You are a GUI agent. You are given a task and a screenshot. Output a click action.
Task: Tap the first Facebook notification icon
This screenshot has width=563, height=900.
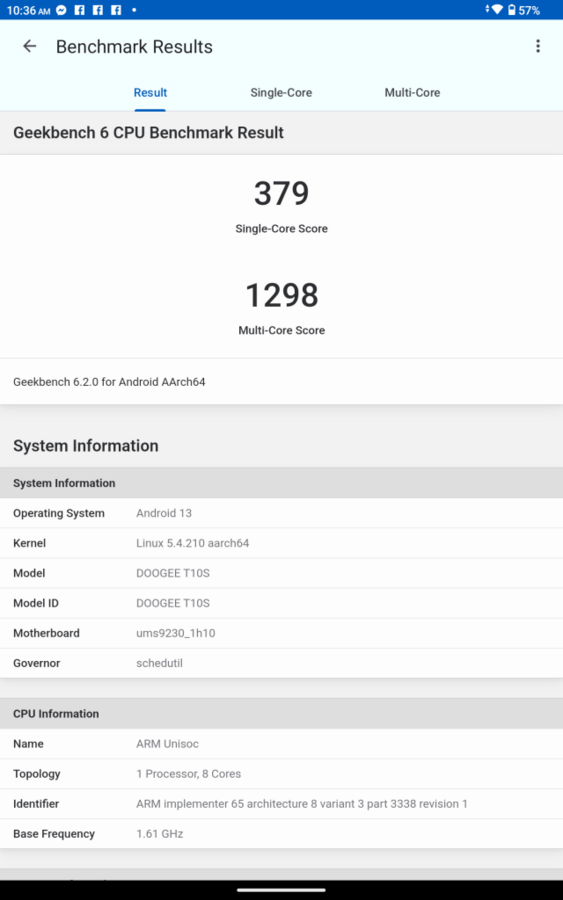pyautogui.click(x=80, y=10)
